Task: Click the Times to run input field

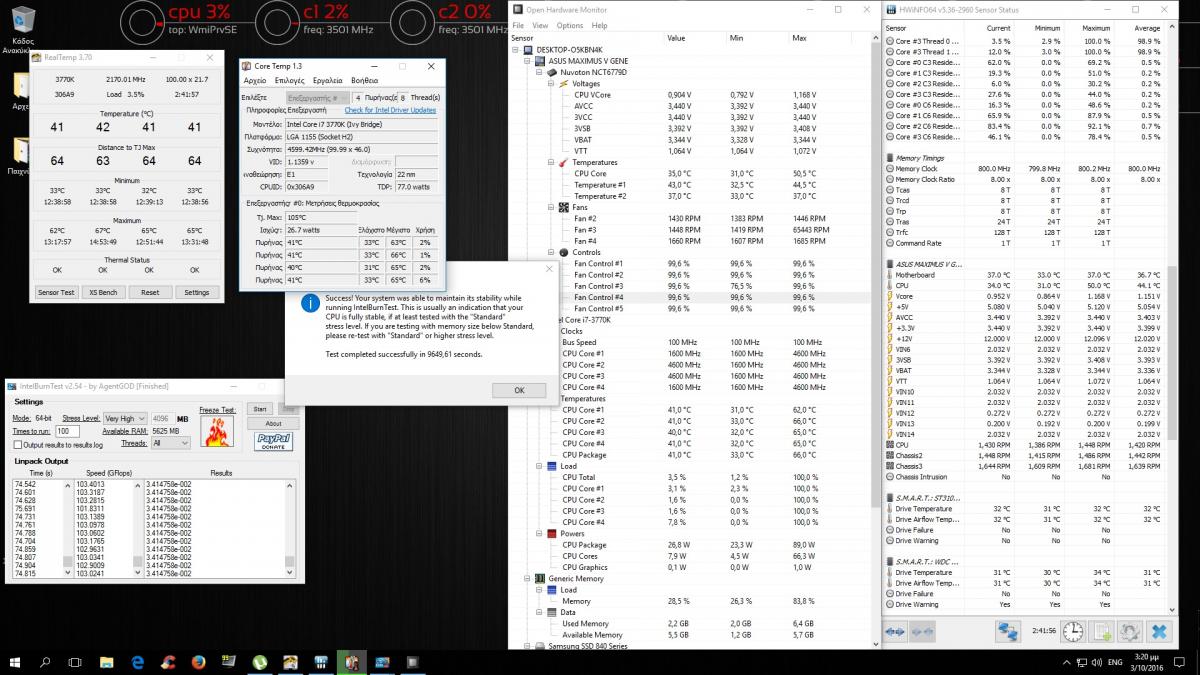Action: tap(67, 431)
